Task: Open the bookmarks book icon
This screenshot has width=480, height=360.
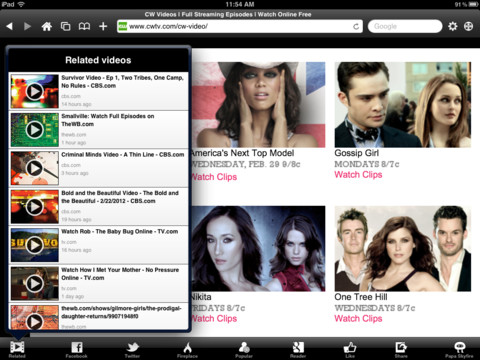Action: coord(84,26)
